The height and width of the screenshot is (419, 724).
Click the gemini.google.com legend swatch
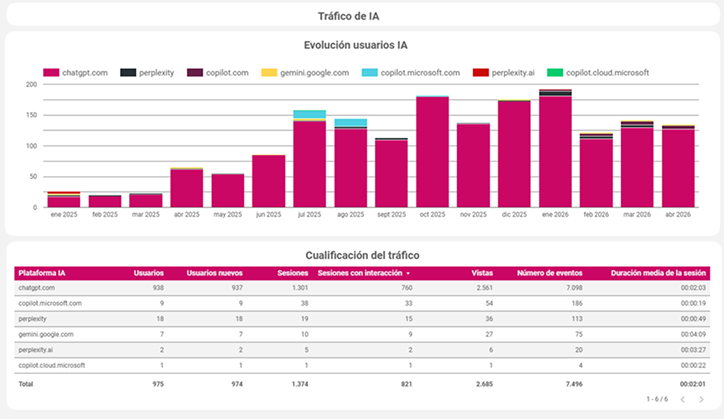point(269,73)
